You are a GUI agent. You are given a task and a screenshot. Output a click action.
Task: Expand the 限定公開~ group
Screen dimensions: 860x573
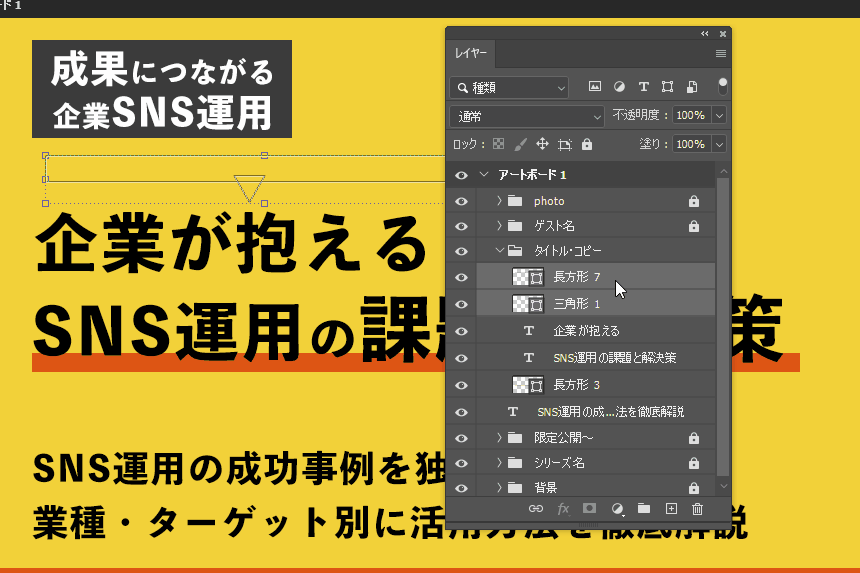[x=499, y=438]
